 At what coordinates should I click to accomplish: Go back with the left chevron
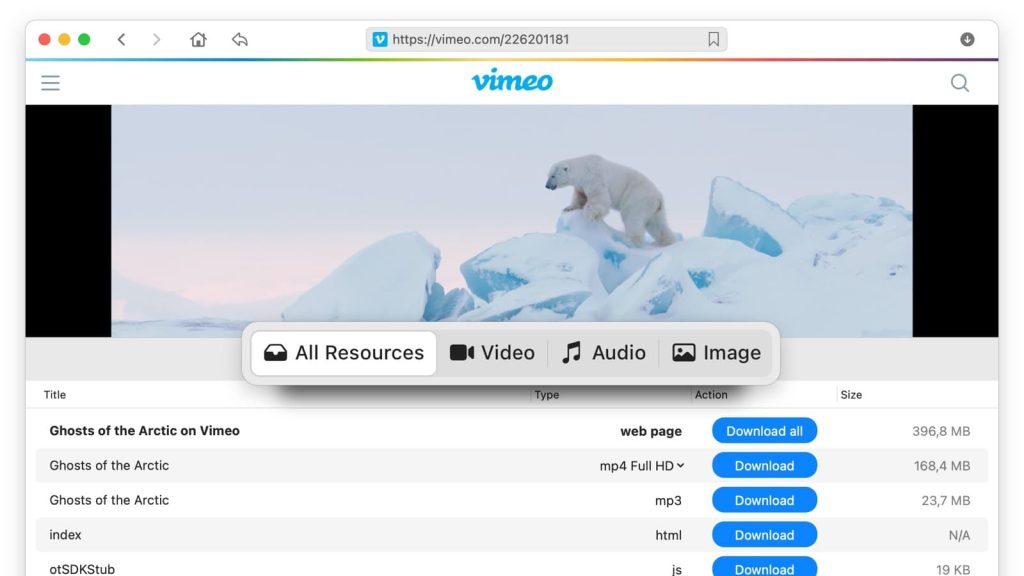(x=121, y=39)
